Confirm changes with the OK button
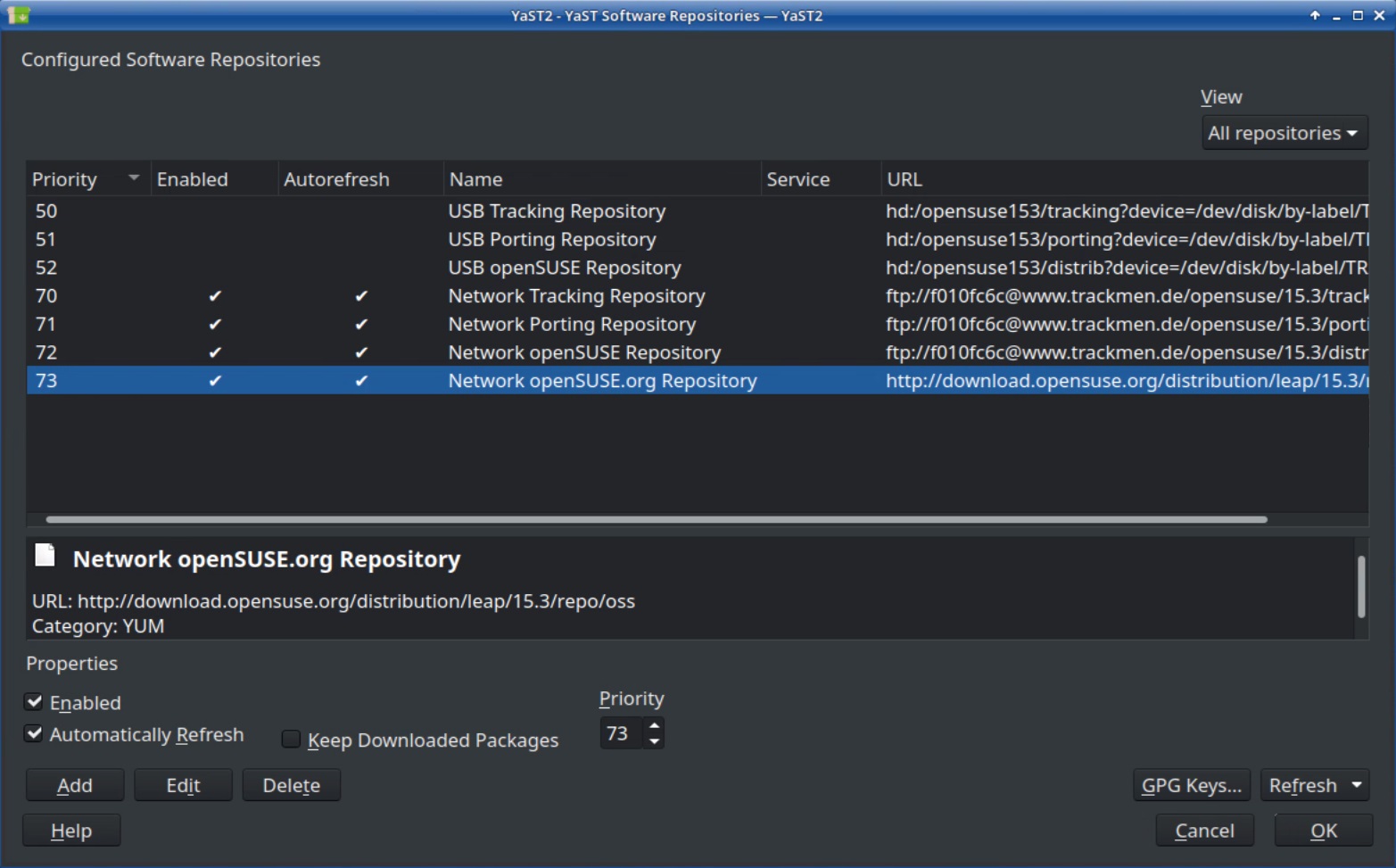 point(1323,830)
